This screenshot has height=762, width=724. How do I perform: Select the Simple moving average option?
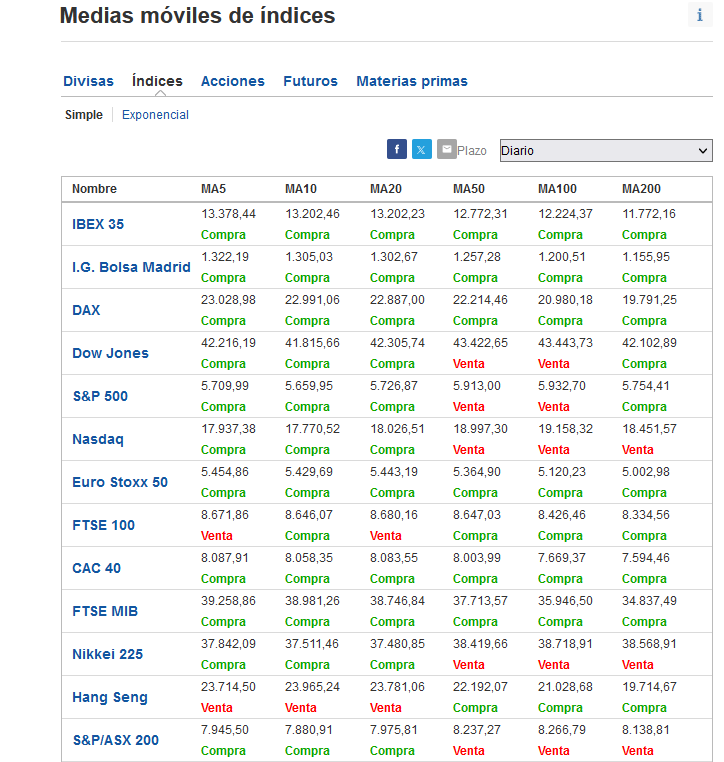pyautogui.click(x=84, y=115)
